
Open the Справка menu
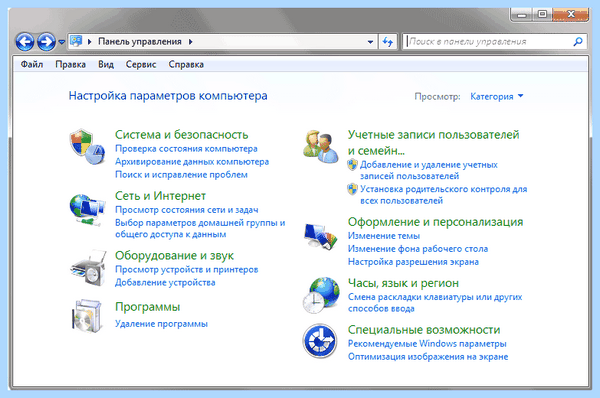click(186, 64)
